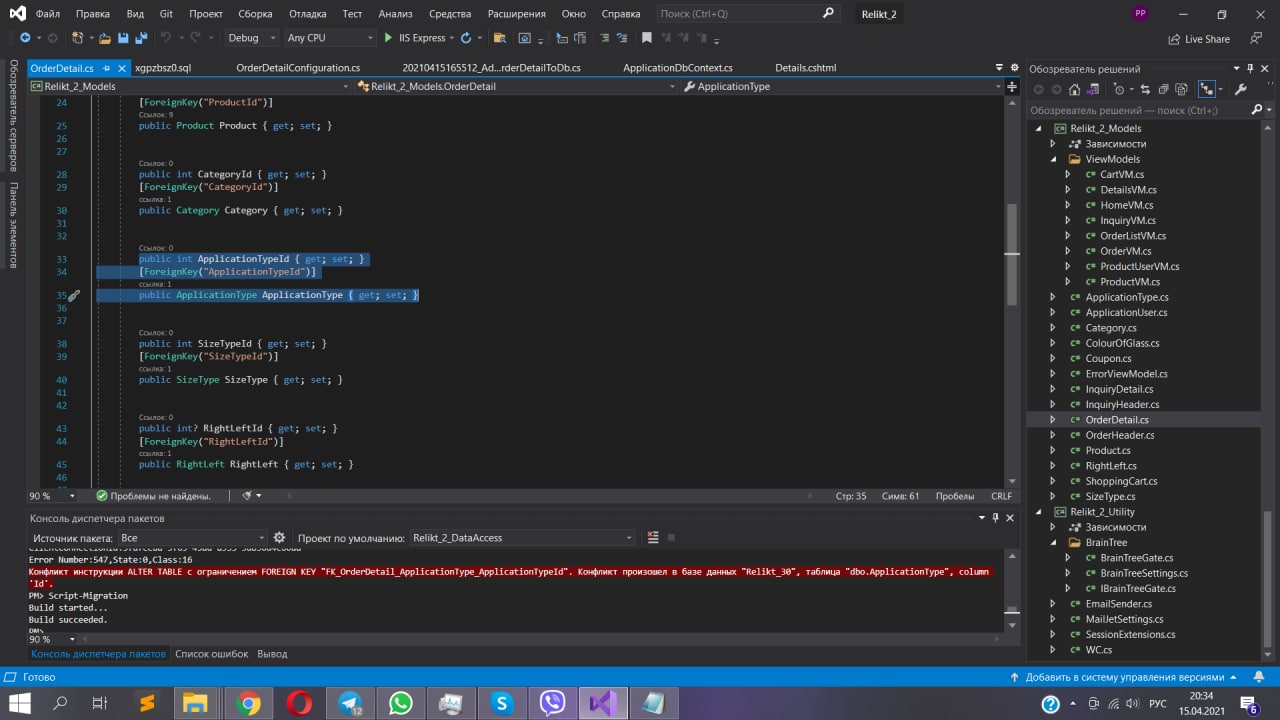This screenshot has width=1280, height=720.
Task: Collapse all nodes in Solution Explorer
Action: coord(1163,89)
